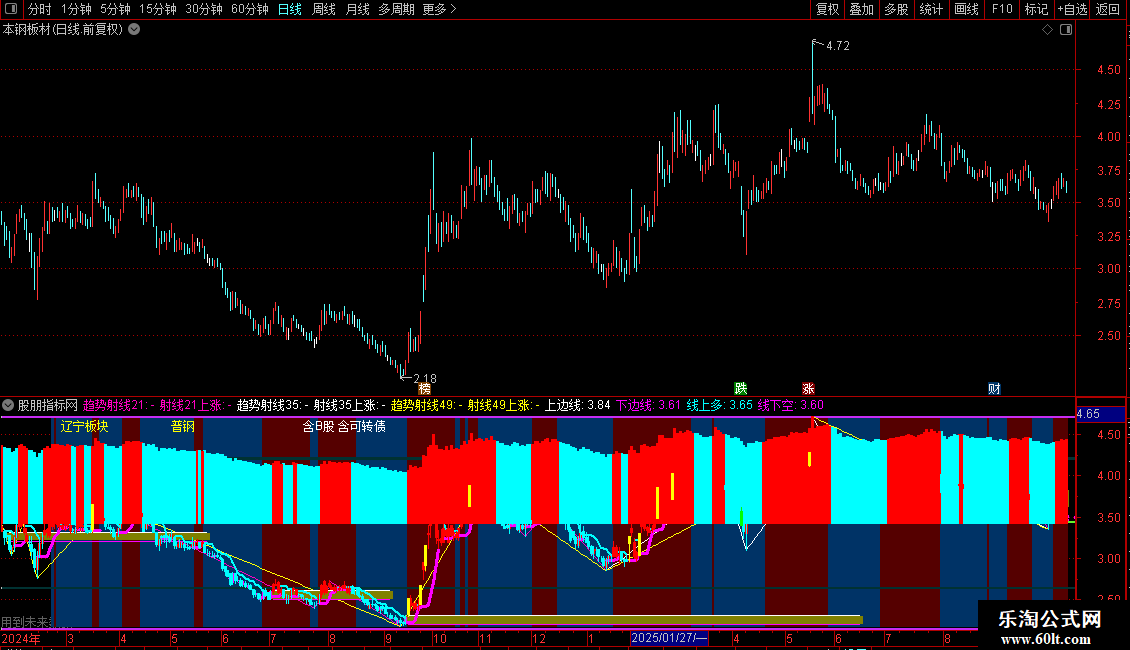Viewport: 1130px width, 650px height.
Task: Click the 辽宁板块 sector label
Action: (x=84, y=427)
